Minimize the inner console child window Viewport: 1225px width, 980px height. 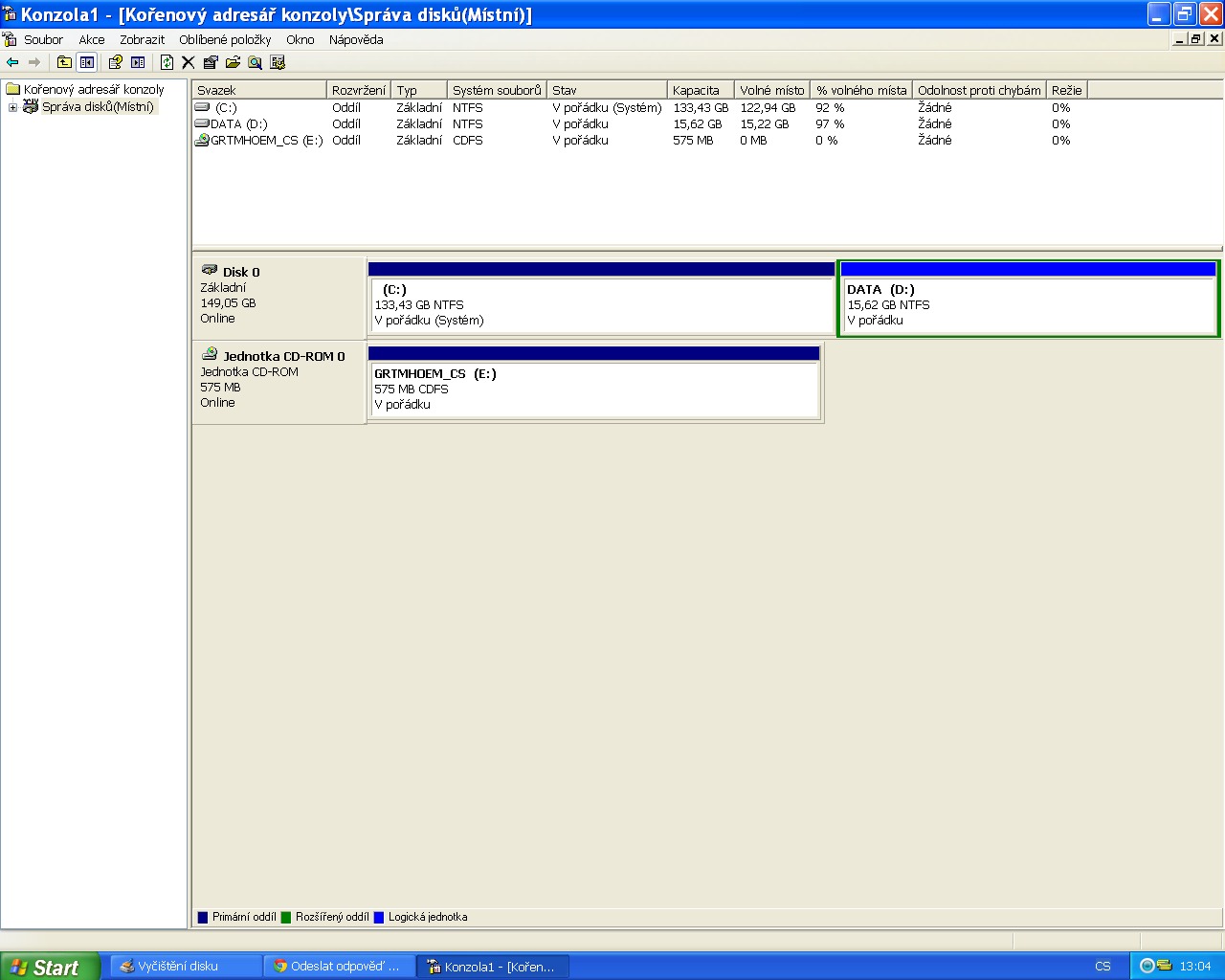pyautogui.click(x=1179, y=39)
